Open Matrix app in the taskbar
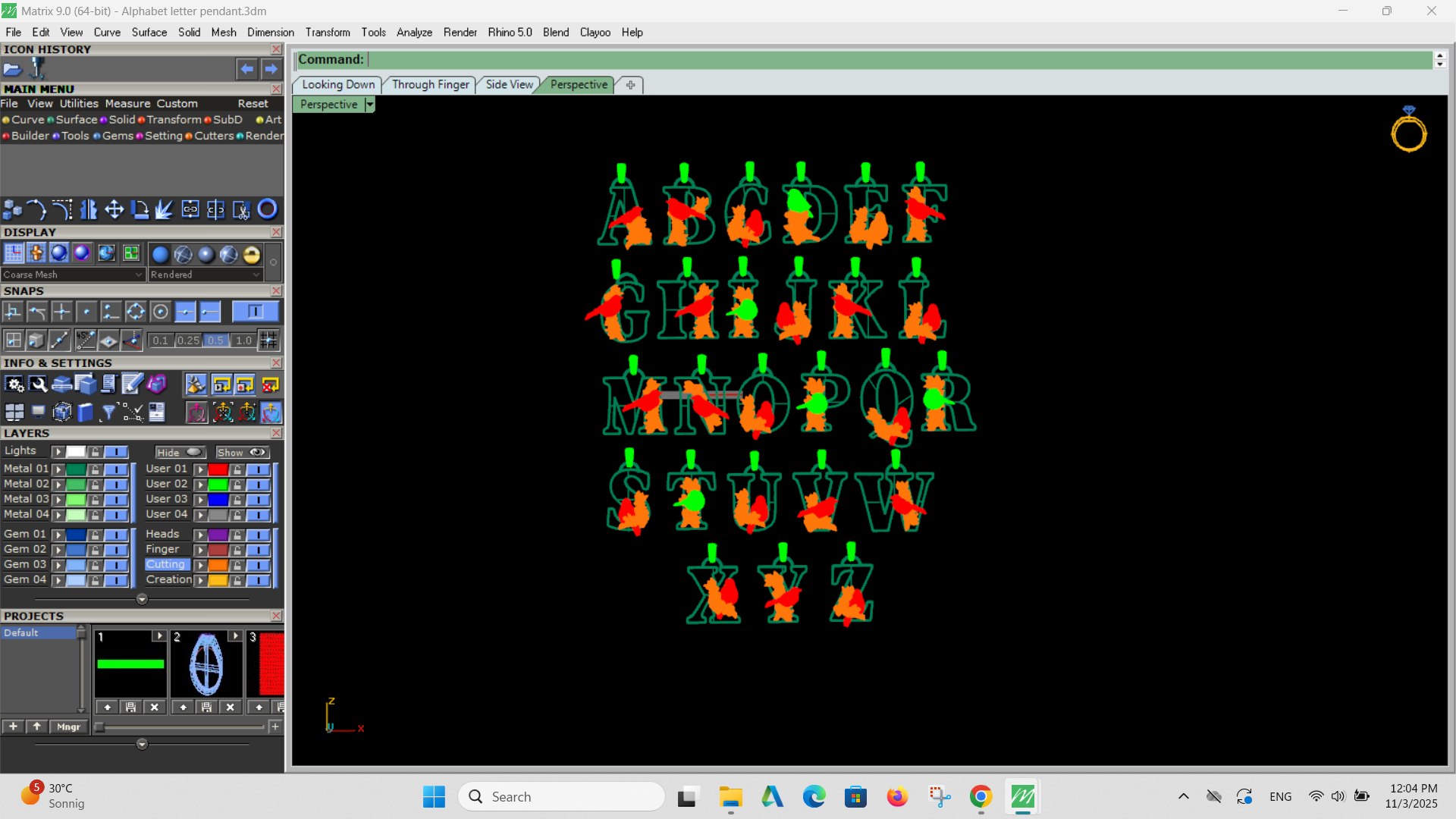 [x=1022, y=797]
